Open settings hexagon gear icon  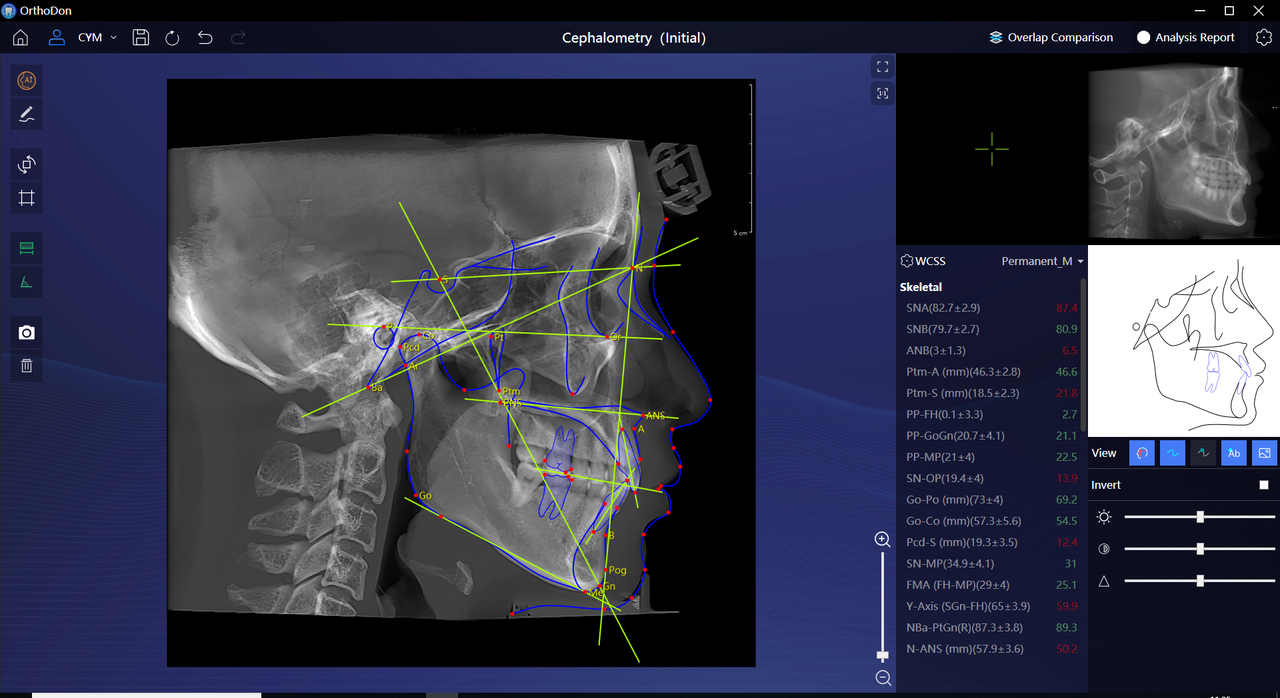pos(1263,38)
